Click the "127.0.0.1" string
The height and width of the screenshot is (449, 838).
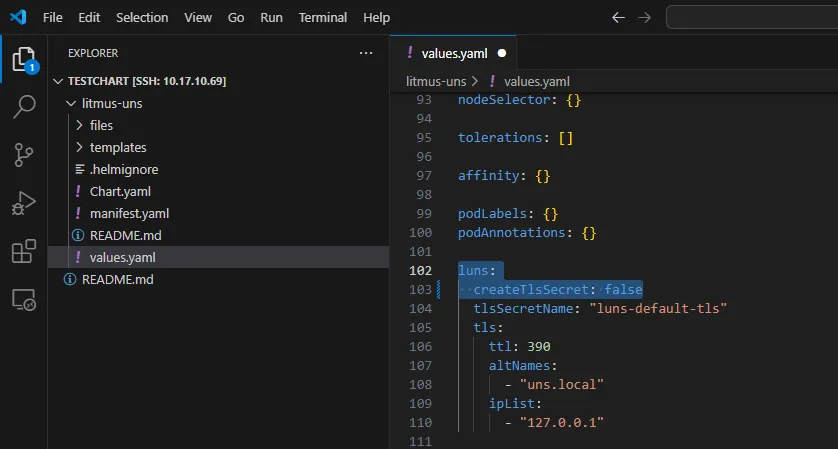point(562,422)
